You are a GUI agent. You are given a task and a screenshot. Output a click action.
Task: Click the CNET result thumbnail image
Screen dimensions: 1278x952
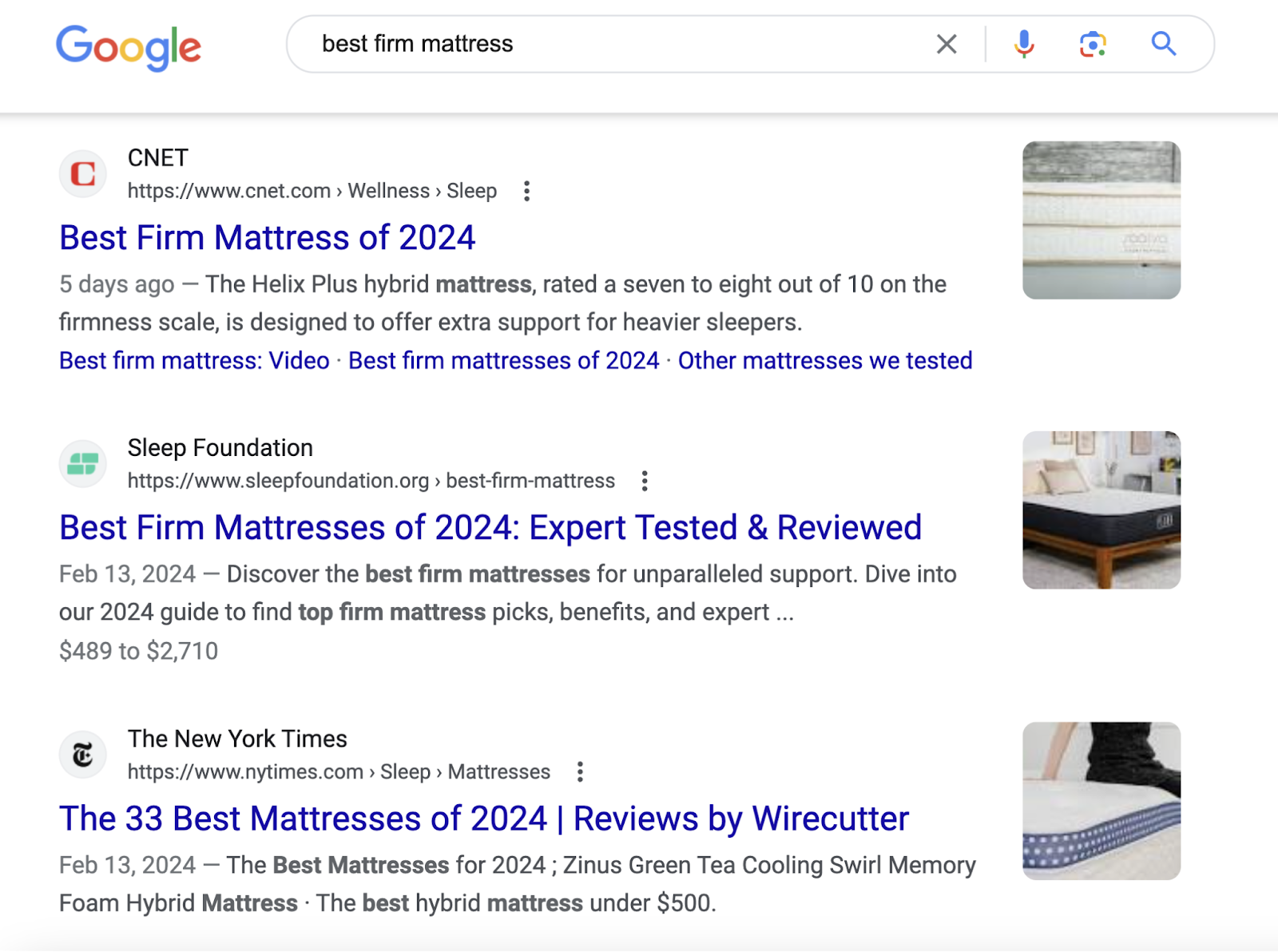1101,220
